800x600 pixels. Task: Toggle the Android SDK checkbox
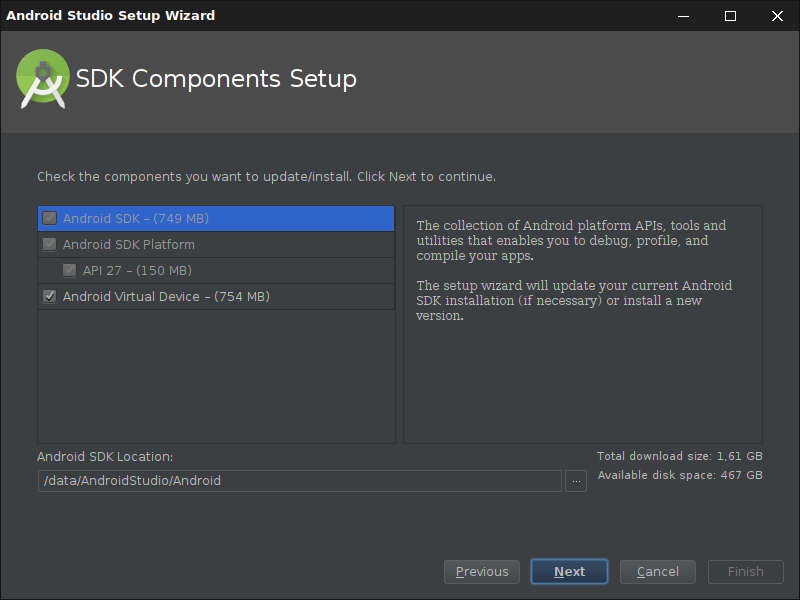pyautogui.click(x=49, y=219)
